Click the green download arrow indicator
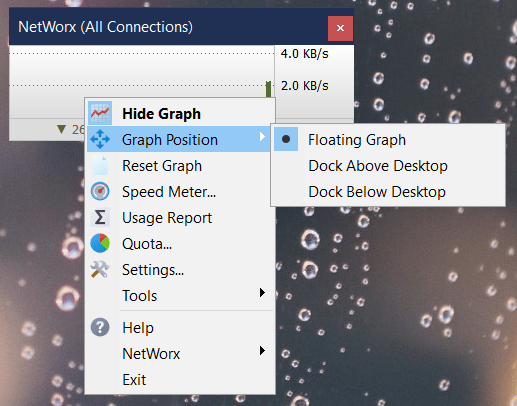The image size is (517, 406). pyautogui.click(x=61, y=129)
